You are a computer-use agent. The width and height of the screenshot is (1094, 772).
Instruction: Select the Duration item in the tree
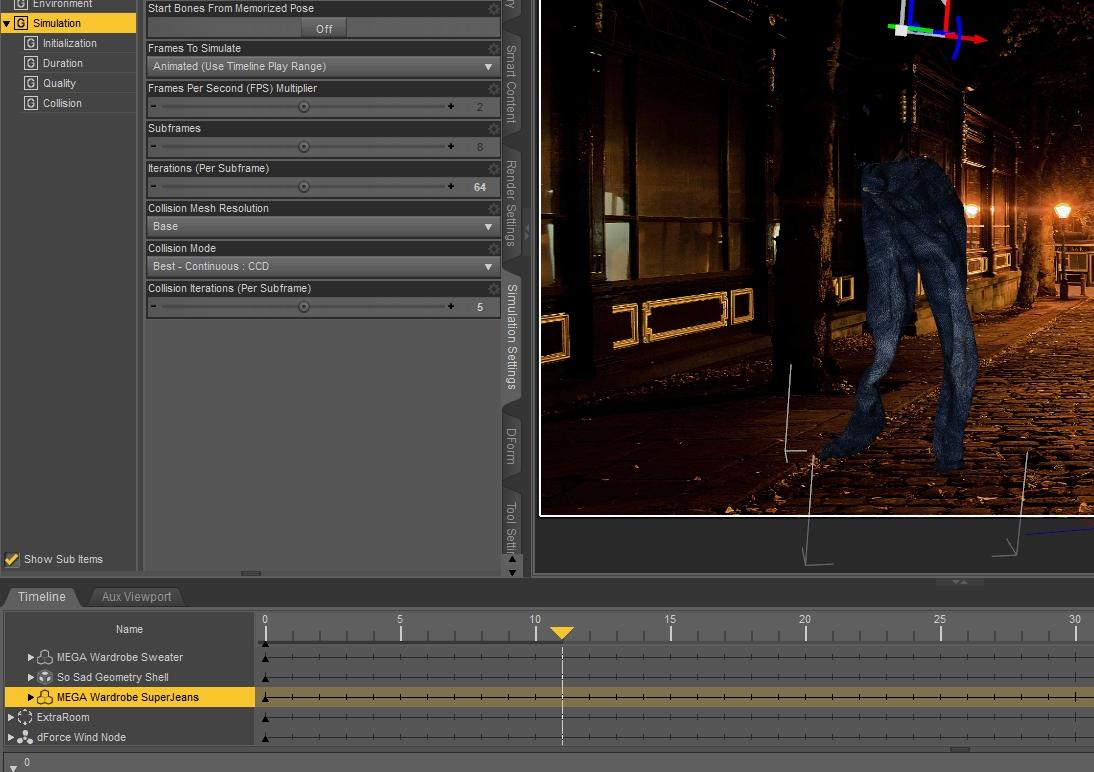(x=62, y=63)
